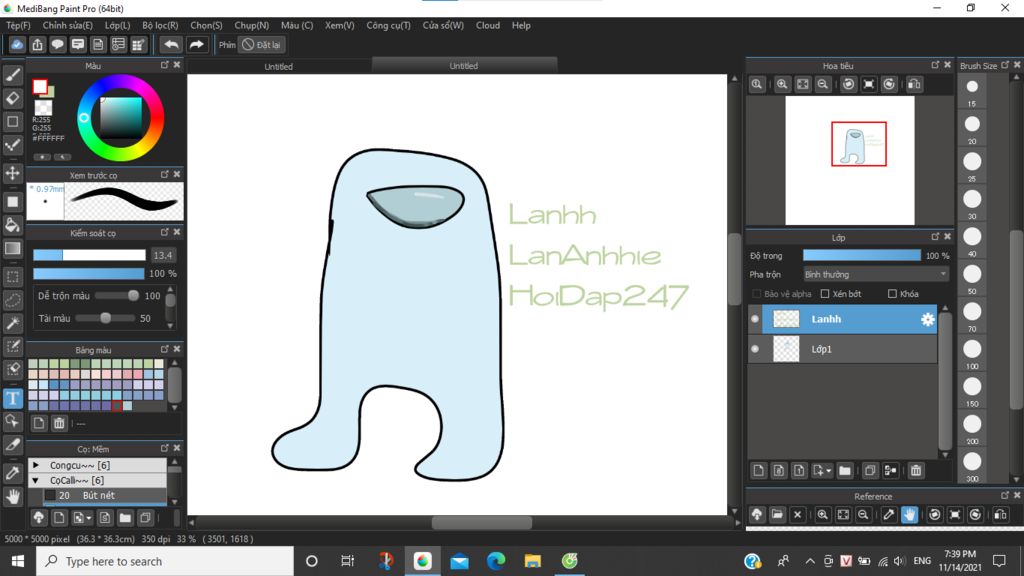The height and width of the screenshot is (576, 1024).
Task: Select the Lasso tool
Action: [12, 300]
